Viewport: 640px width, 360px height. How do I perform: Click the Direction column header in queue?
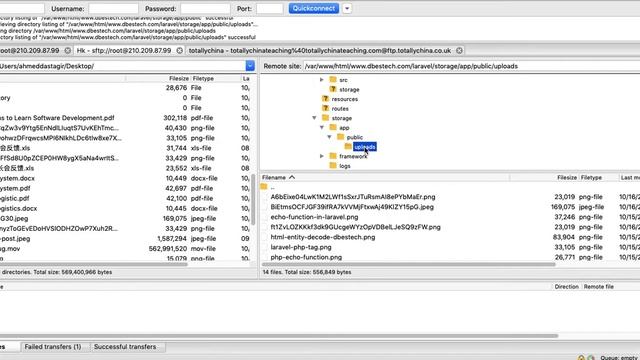click(x=566, y=287)
